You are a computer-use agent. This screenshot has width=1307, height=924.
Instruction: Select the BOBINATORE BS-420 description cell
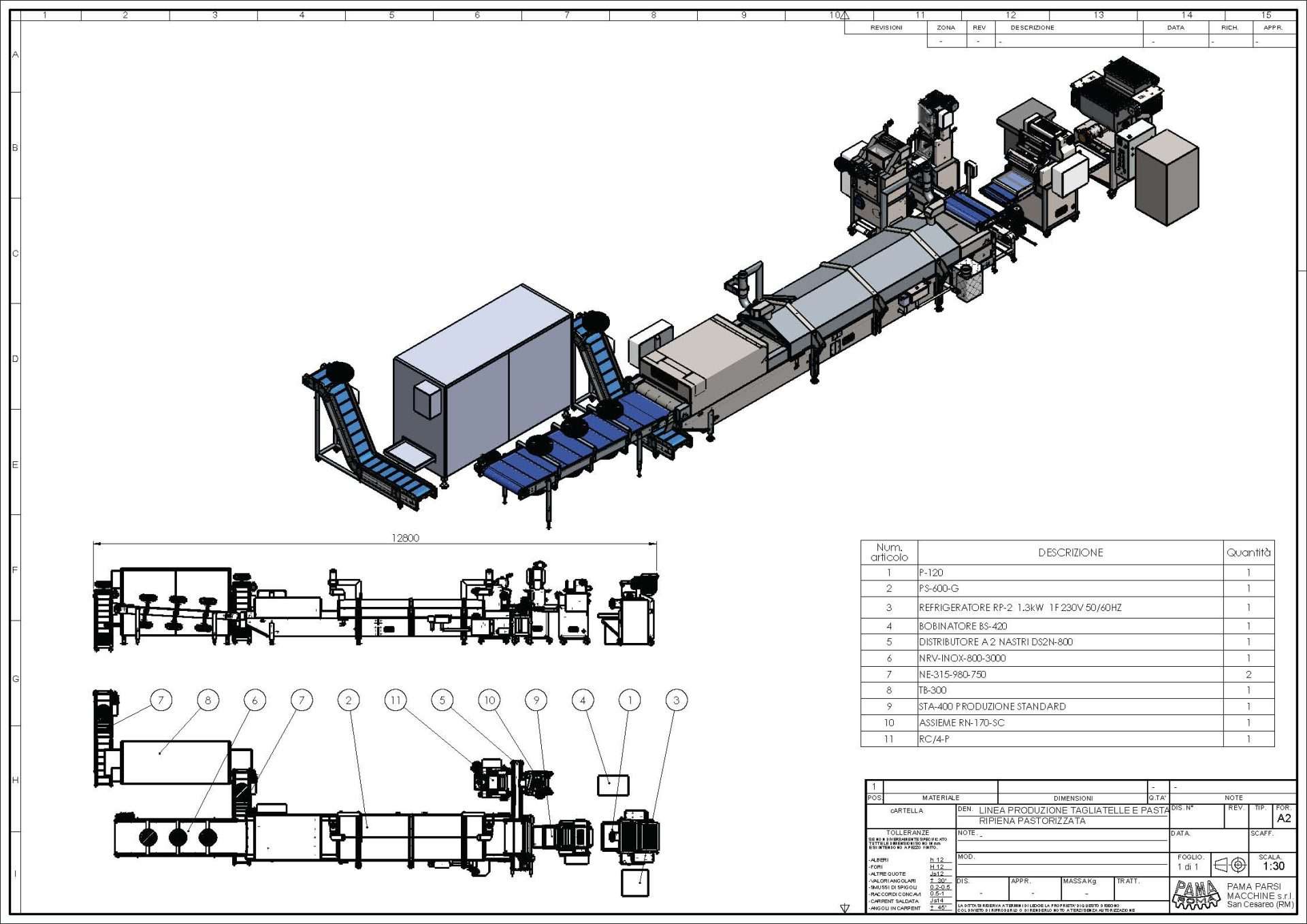pyautogui.click(x=963, y=626)
